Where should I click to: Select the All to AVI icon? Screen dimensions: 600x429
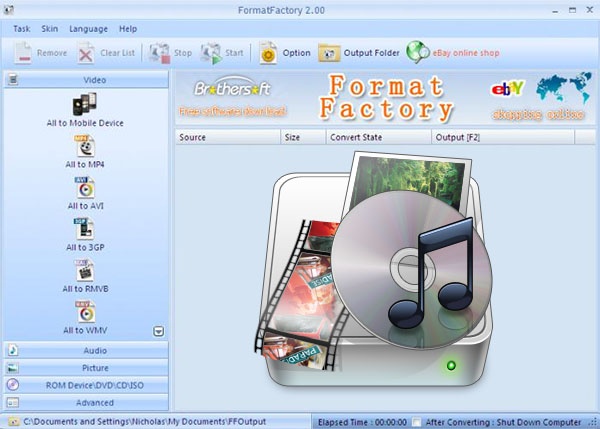pyautogui.click(x=85, y=187)
